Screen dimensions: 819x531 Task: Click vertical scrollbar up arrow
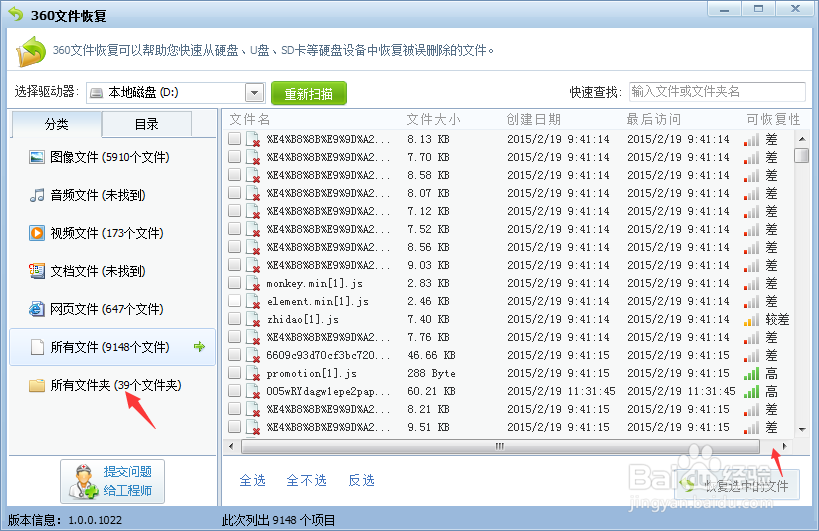pyautogui.click(x=802, y=139)
